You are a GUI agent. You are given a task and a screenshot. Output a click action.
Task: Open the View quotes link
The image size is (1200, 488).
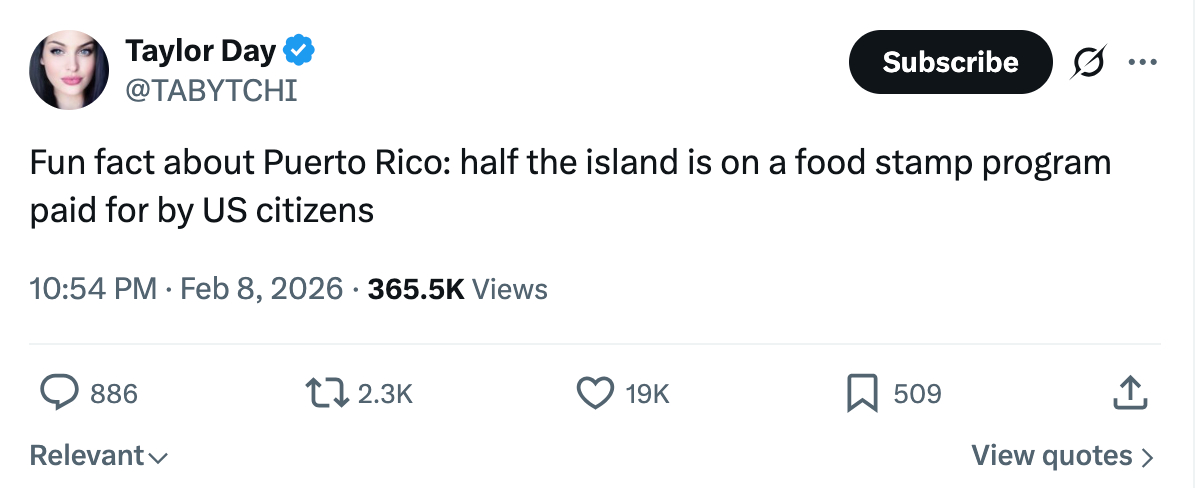click(1063, 456)
